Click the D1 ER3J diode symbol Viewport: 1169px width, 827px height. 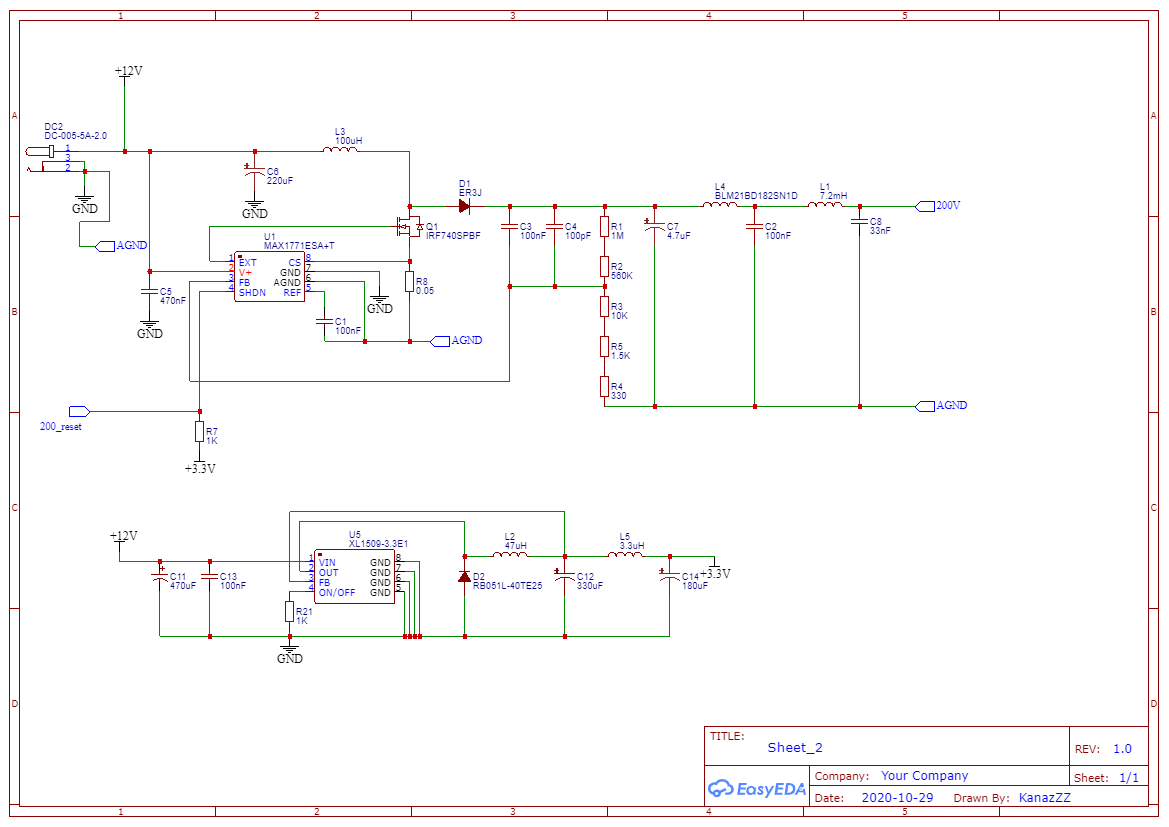[464, 206]
